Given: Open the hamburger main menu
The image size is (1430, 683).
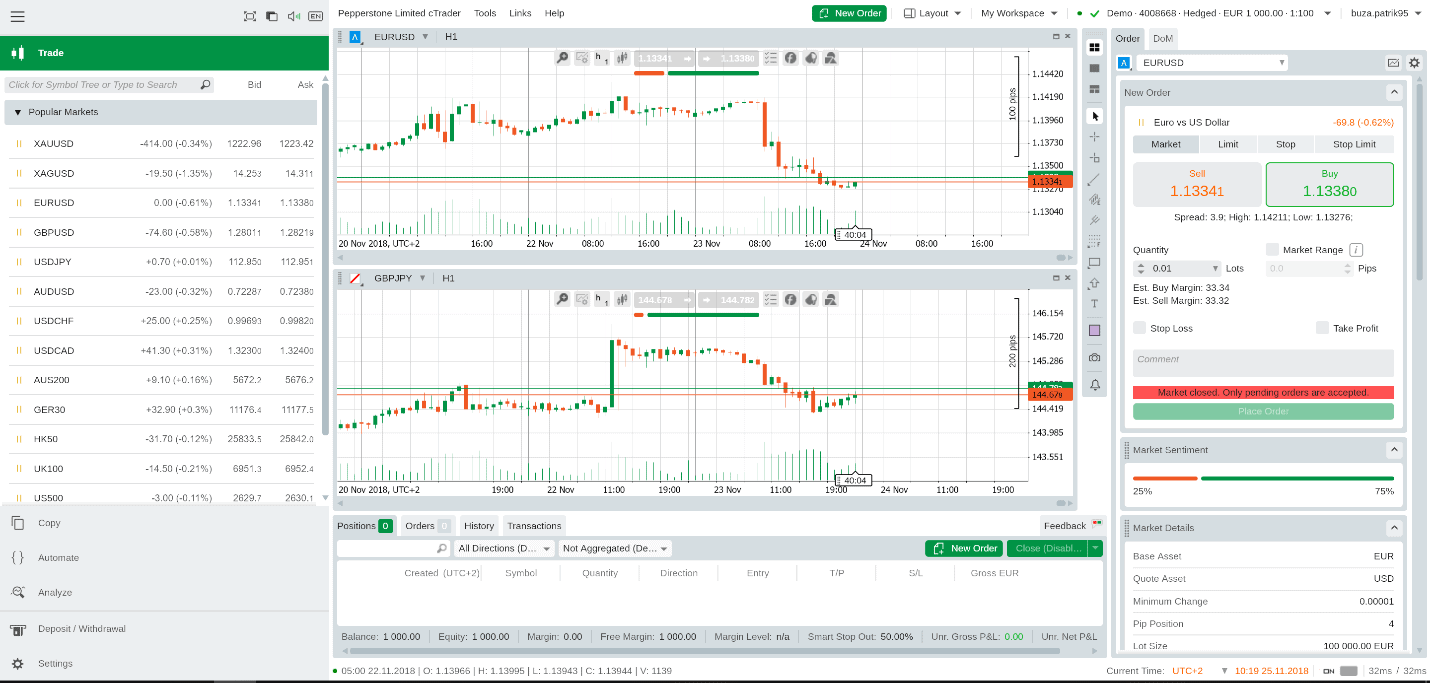Looking at the screenshot, I should [17, 16].
